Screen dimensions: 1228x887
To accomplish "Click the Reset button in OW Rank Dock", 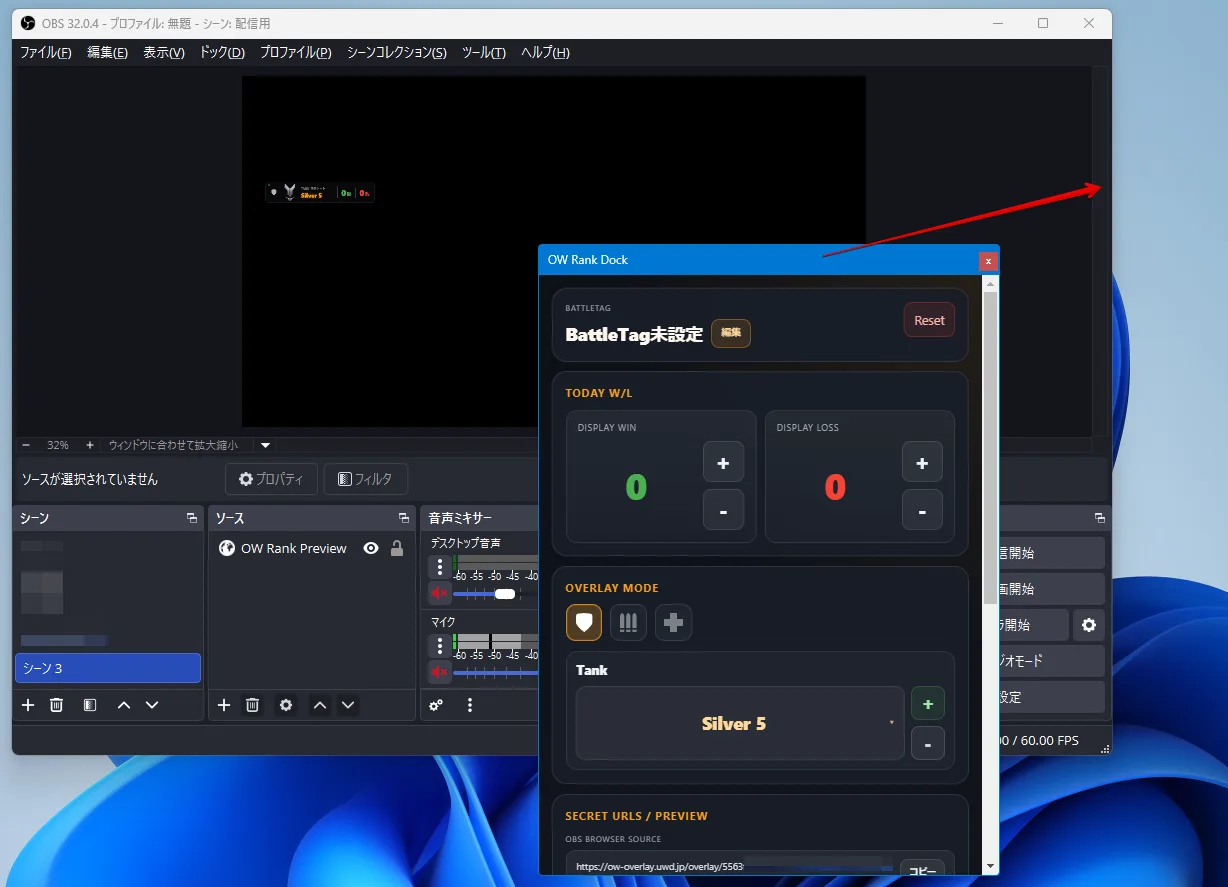I will point(929,320).
